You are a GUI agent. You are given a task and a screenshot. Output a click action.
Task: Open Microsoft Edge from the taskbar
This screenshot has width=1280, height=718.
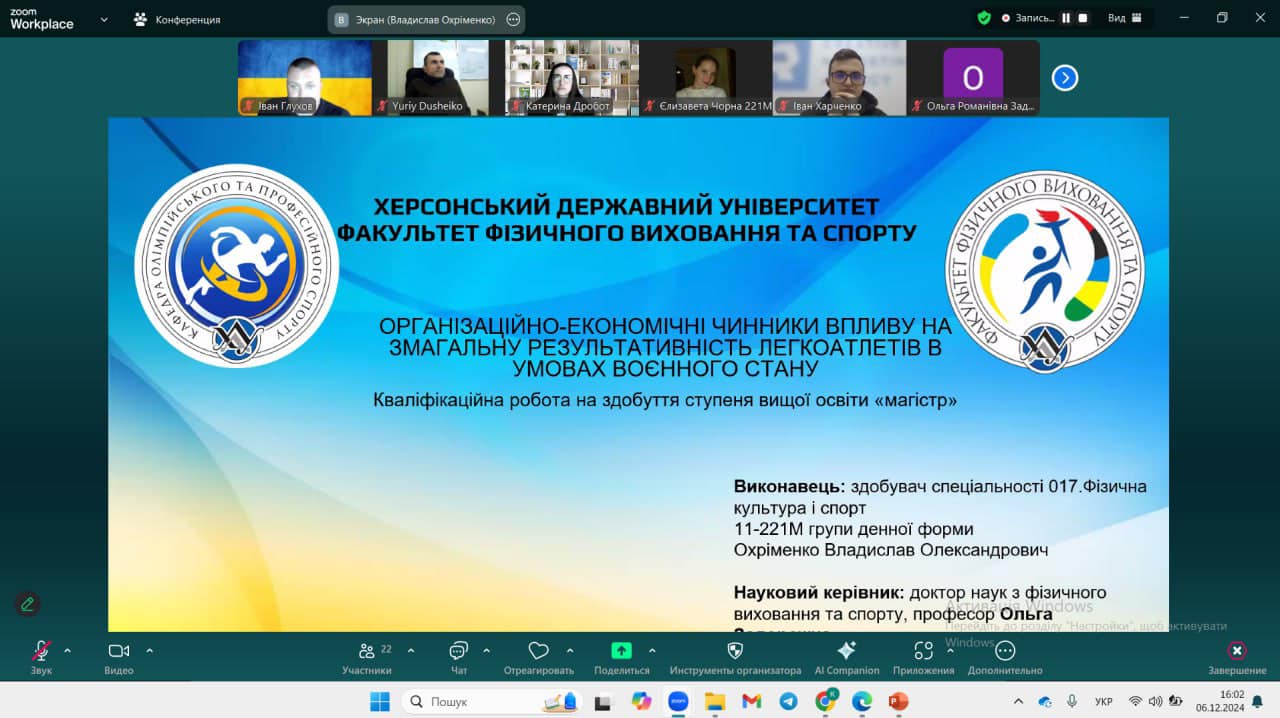click(862, 702)
